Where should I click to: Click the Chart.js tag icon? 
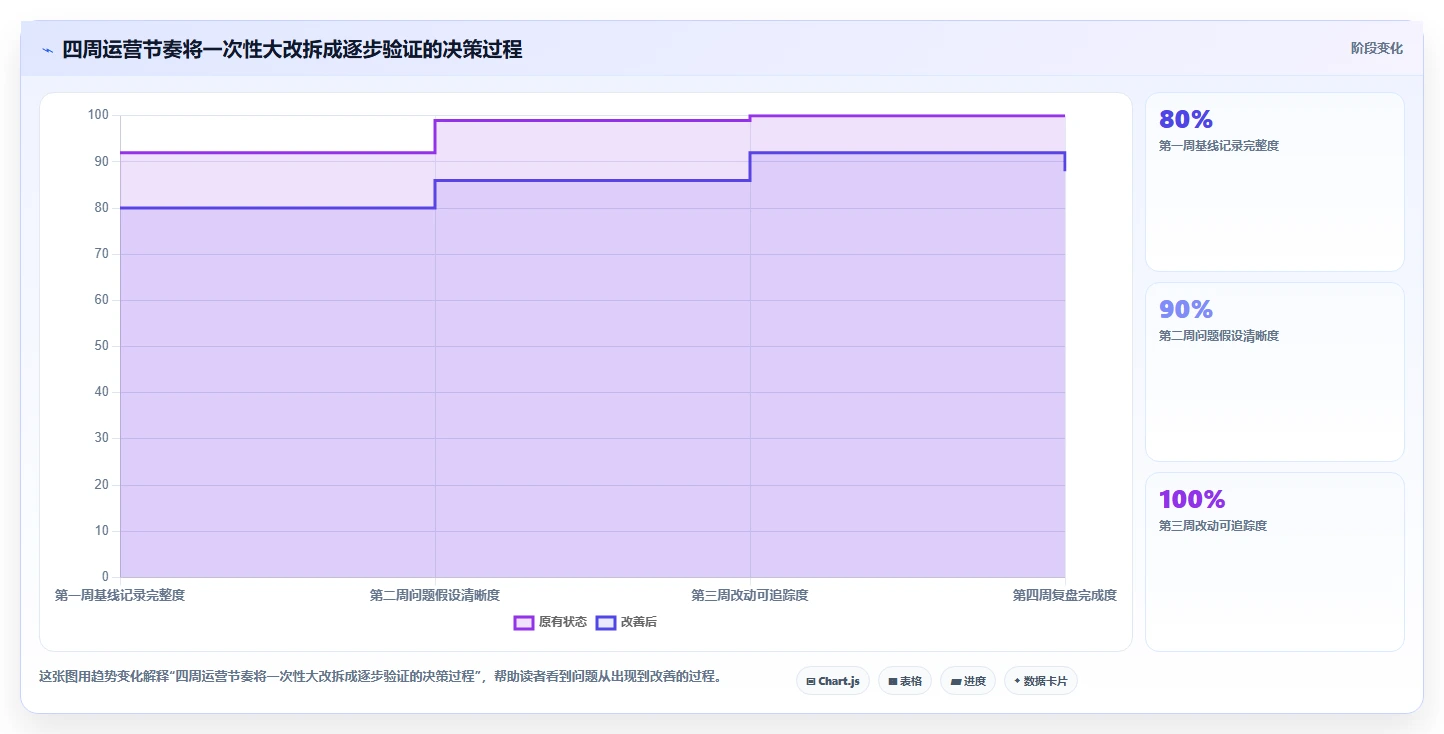click(811, 681)
